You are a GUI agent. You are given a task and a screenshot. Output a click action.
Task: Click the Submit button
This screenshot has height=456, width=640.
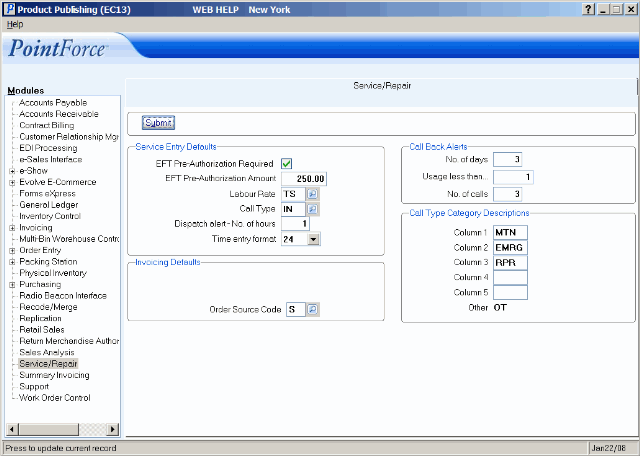pyautogui.click(x=158, y=123)
